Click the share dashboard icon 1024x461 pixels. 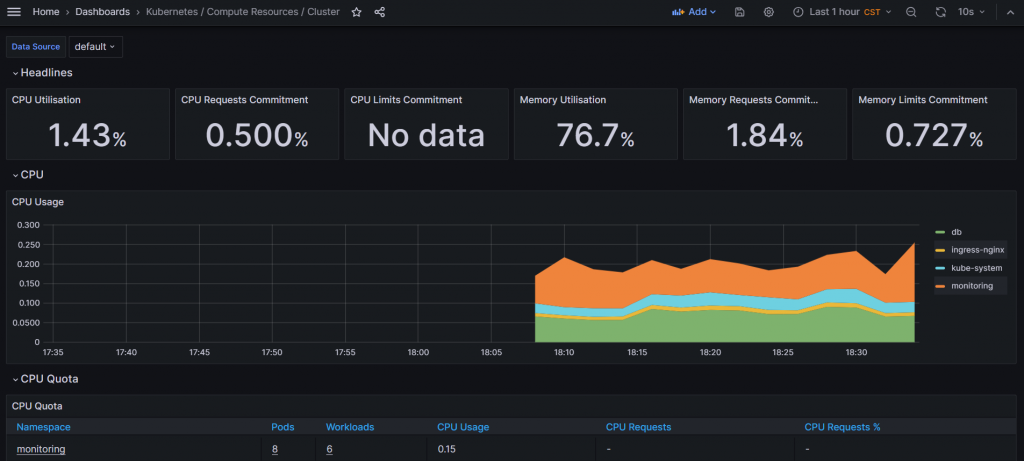tap(379, 12)
